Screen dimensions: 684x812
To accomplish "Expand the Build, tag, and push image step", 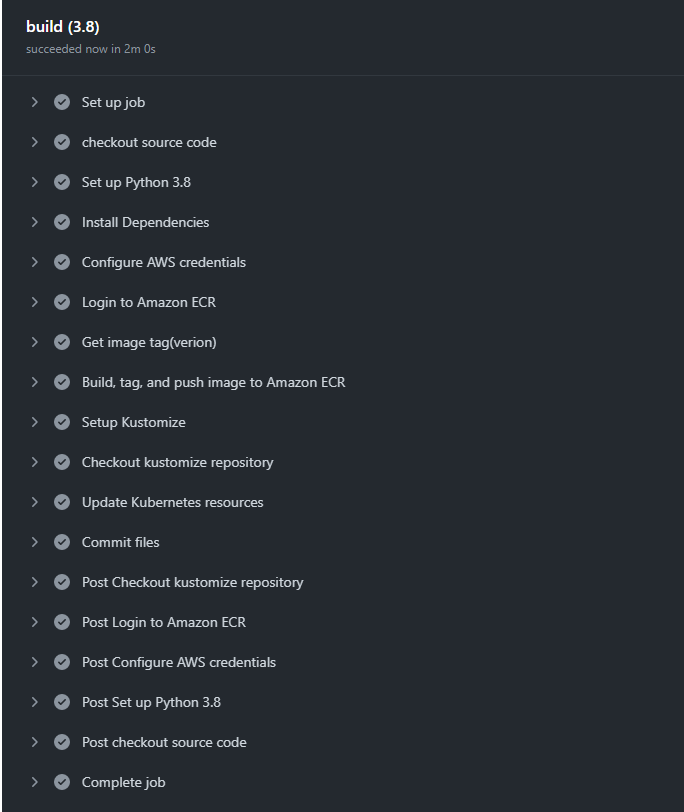I will (34, 382).
